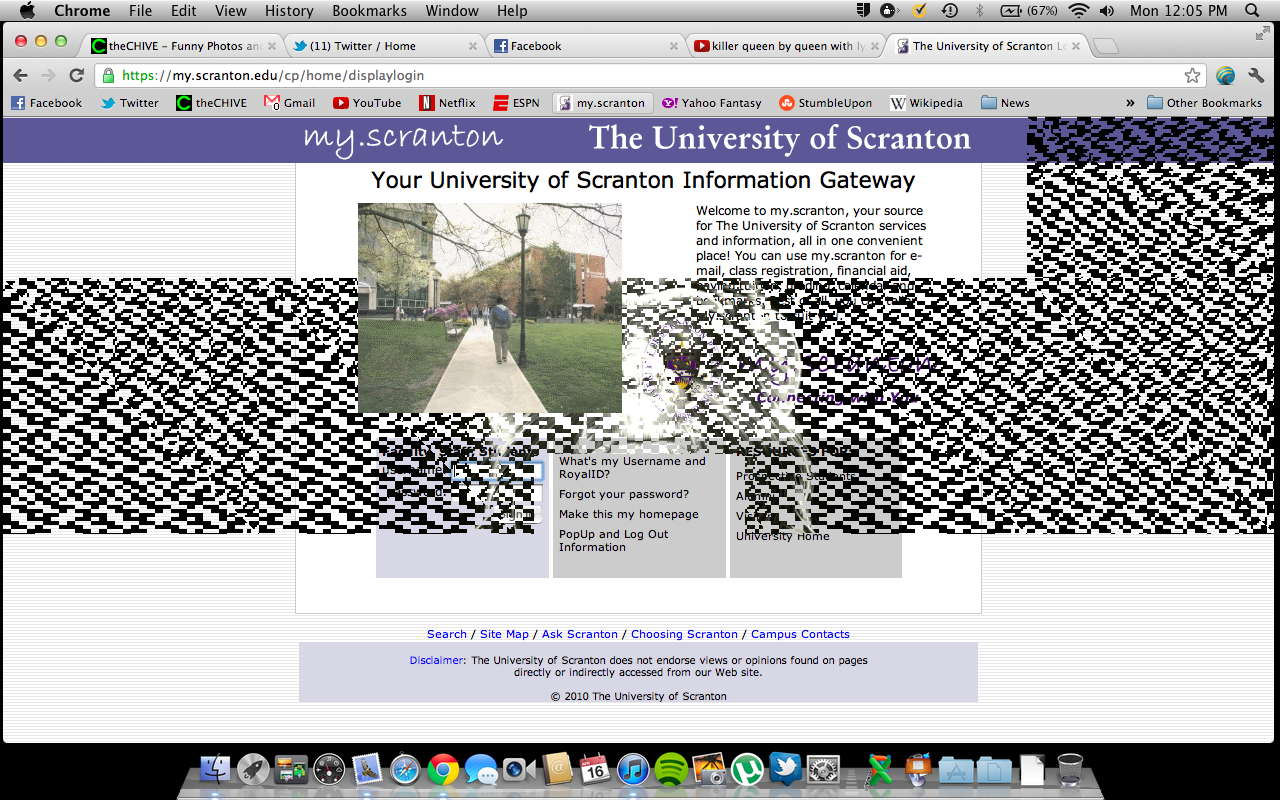This screenshot has height=800, width=1280.
Task: Open the Wikipedia bookmark
Action: coord(926,103)
